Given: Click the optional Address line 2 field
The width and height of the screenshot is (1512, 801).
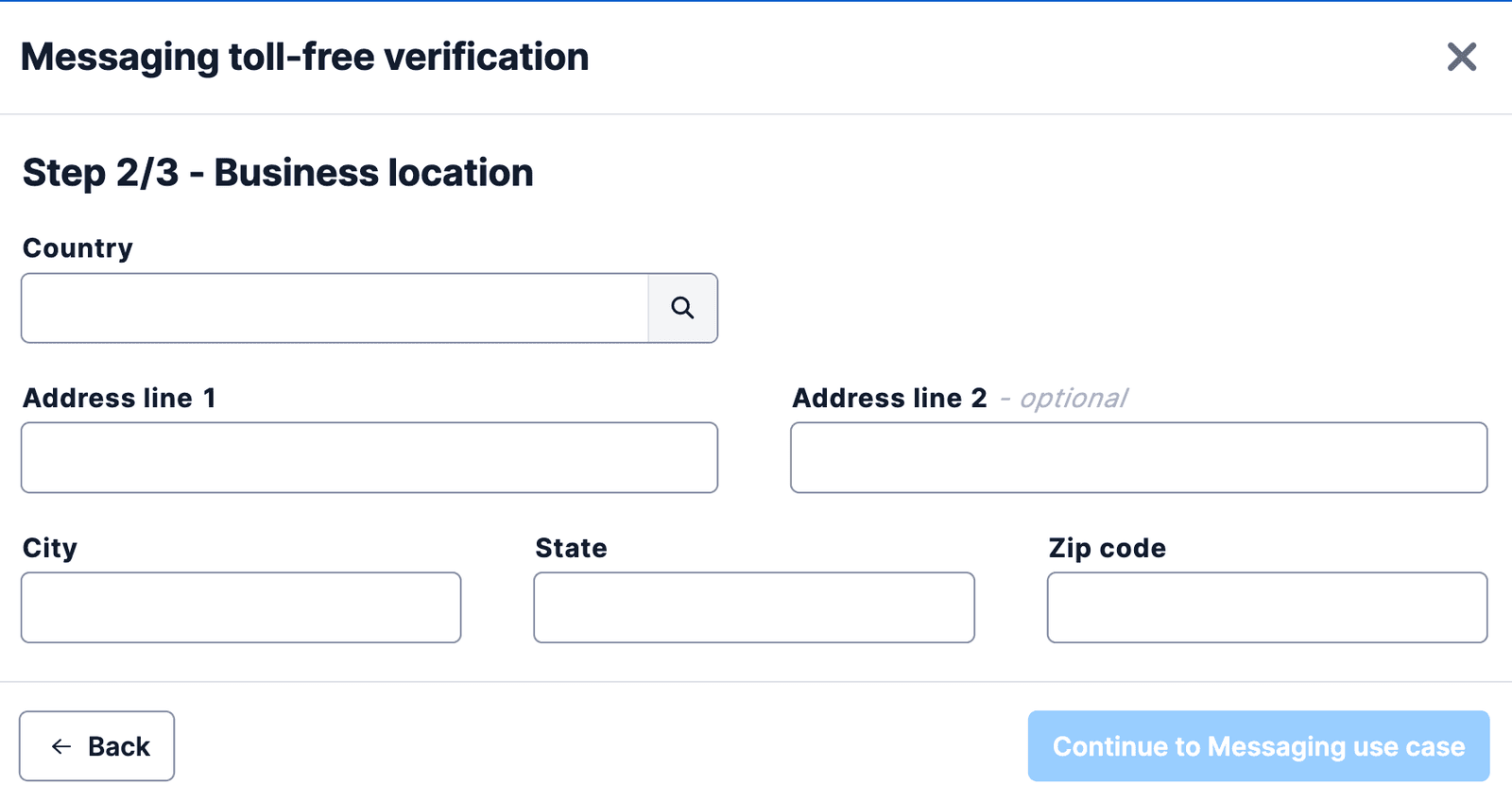Looking at the screenshot, I should [x=1139, y=457].
